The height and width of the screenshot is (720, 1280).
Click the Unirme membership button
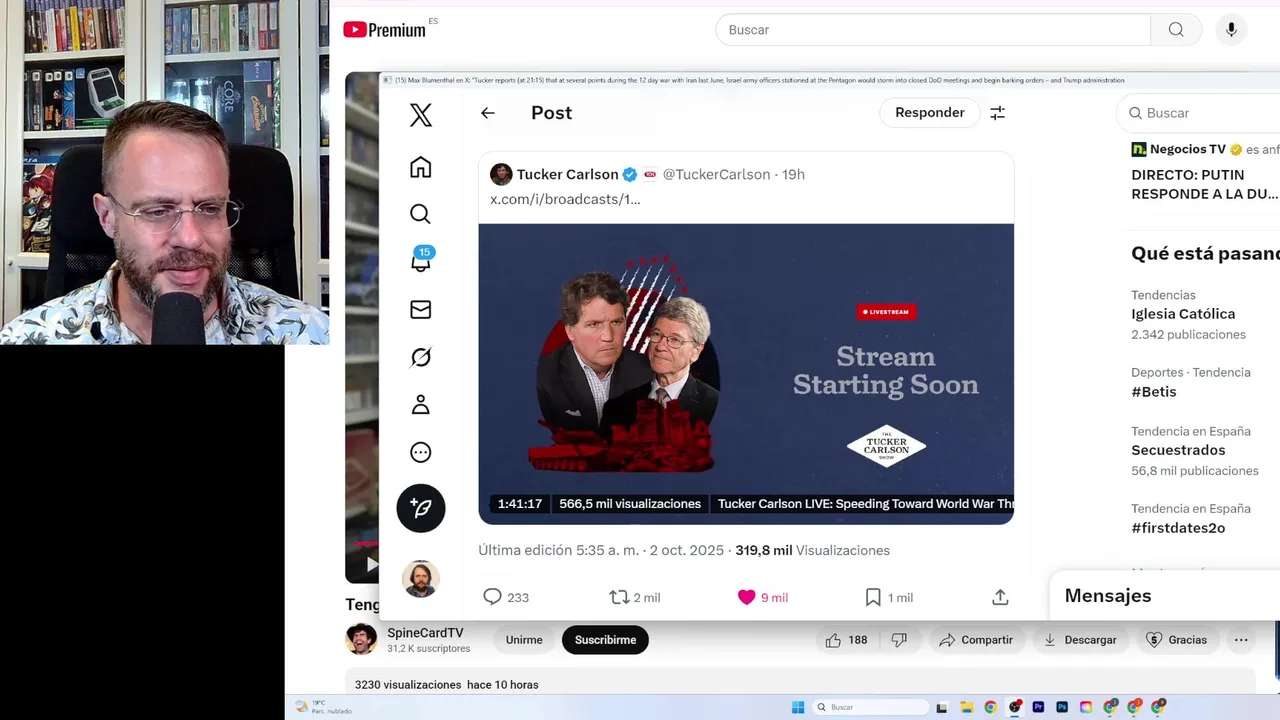coord(524,640)
